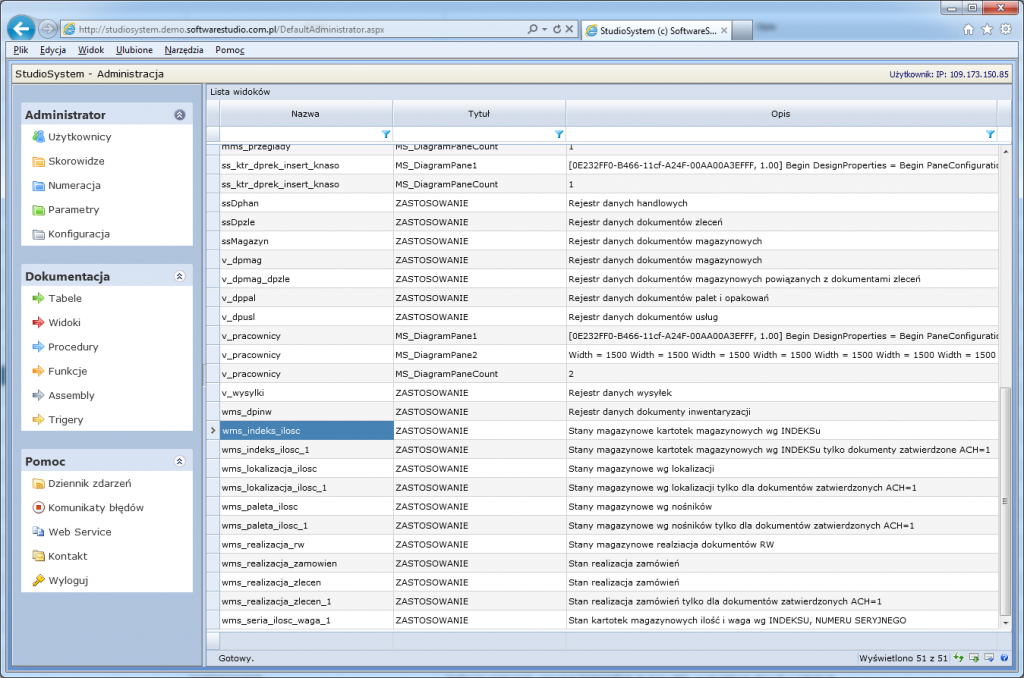Image resolution: width=1024 pixels, height=678 pixels.
Task: Toggle the filter on the Nazwa column
Action: pos(385,133)
